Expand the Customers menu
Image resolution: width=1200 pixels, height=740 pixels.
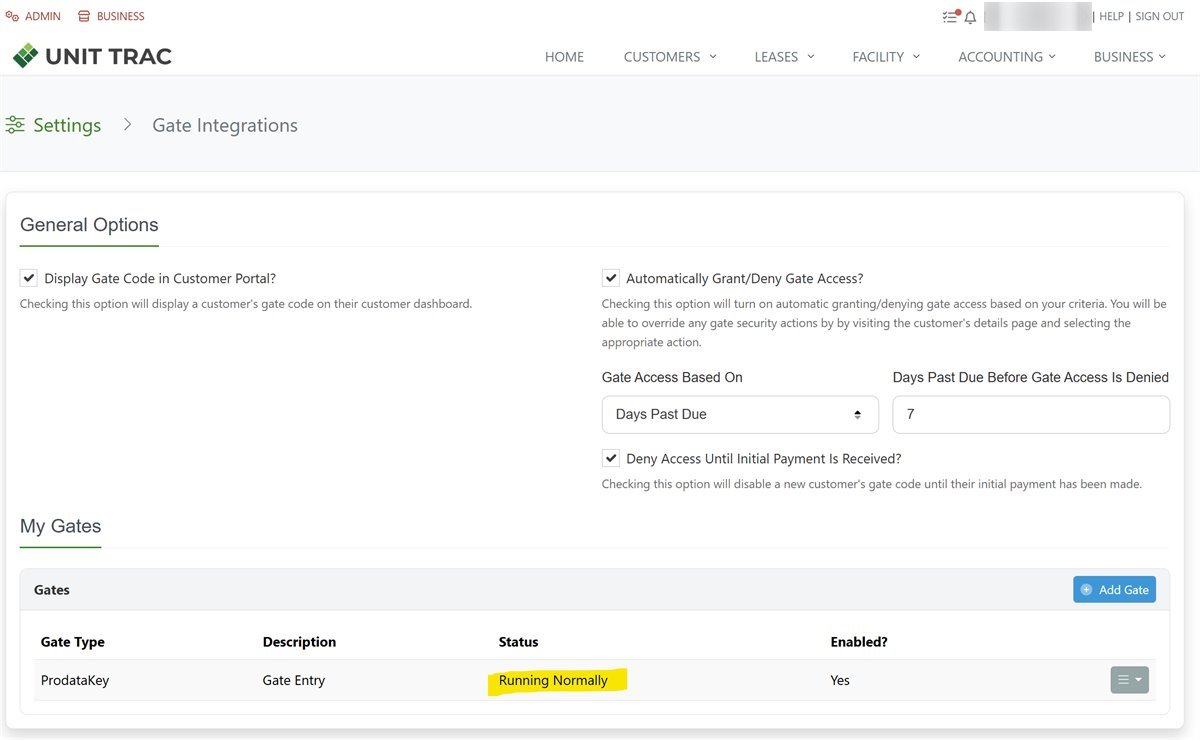[670, 57]
